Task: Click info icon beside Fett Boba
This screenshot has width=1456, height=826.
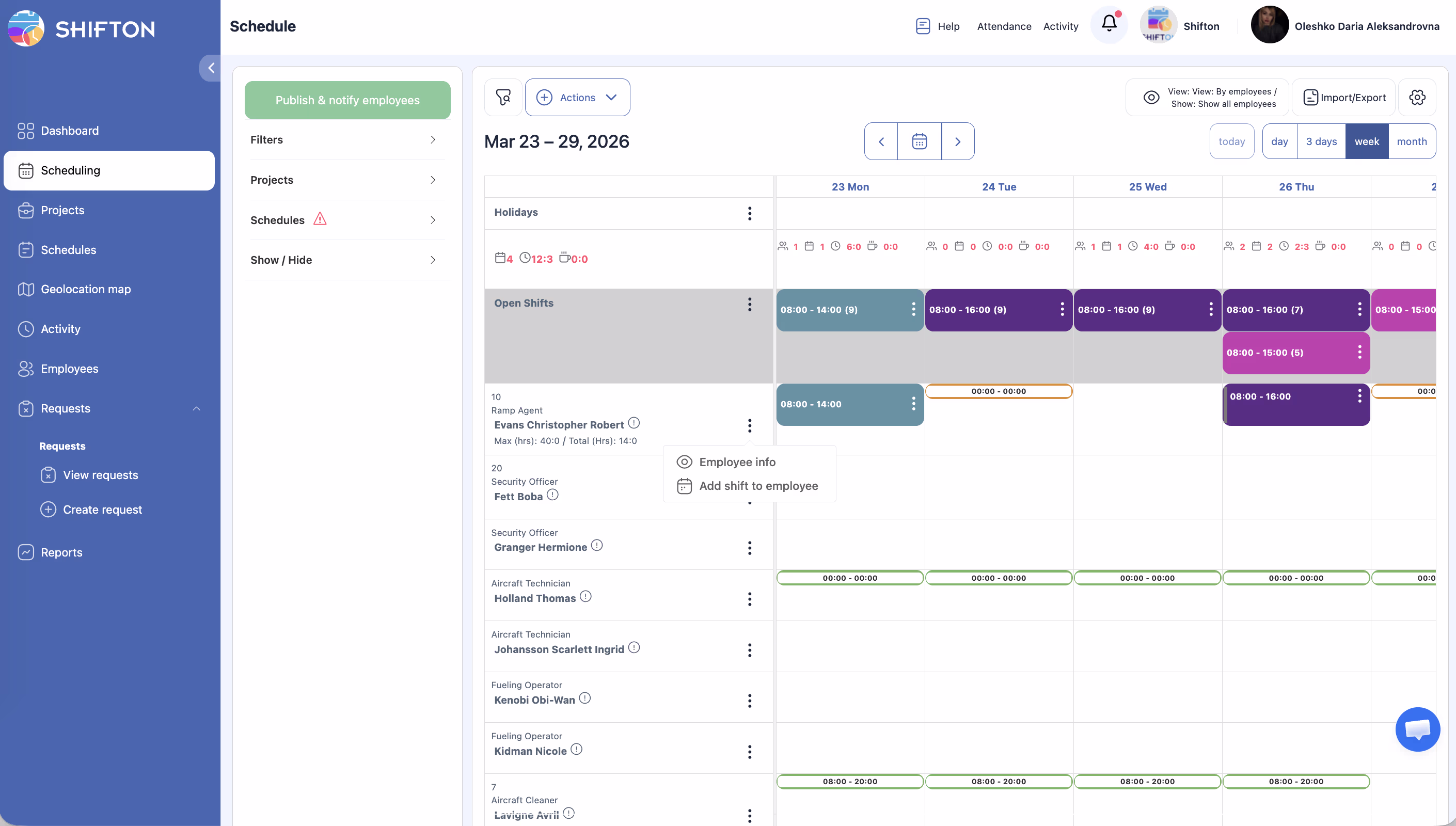Action: click(x=552, y=495)
